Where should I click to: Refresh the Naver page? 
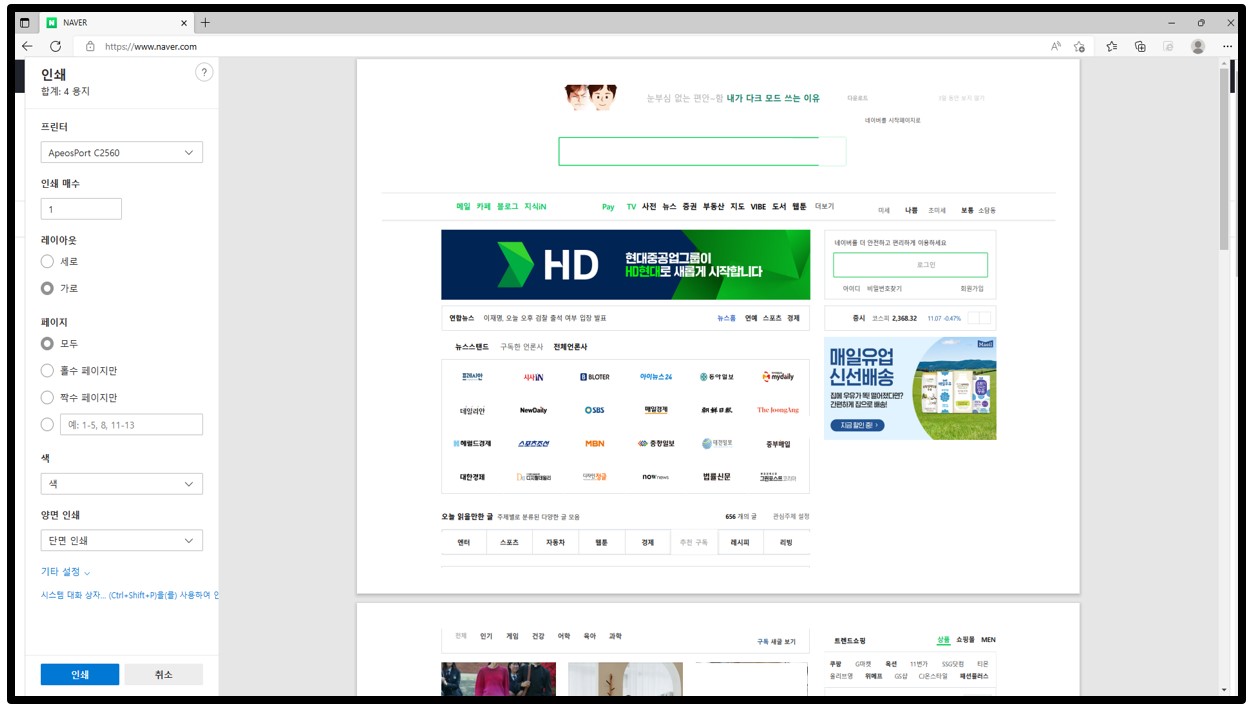(55, 46)
